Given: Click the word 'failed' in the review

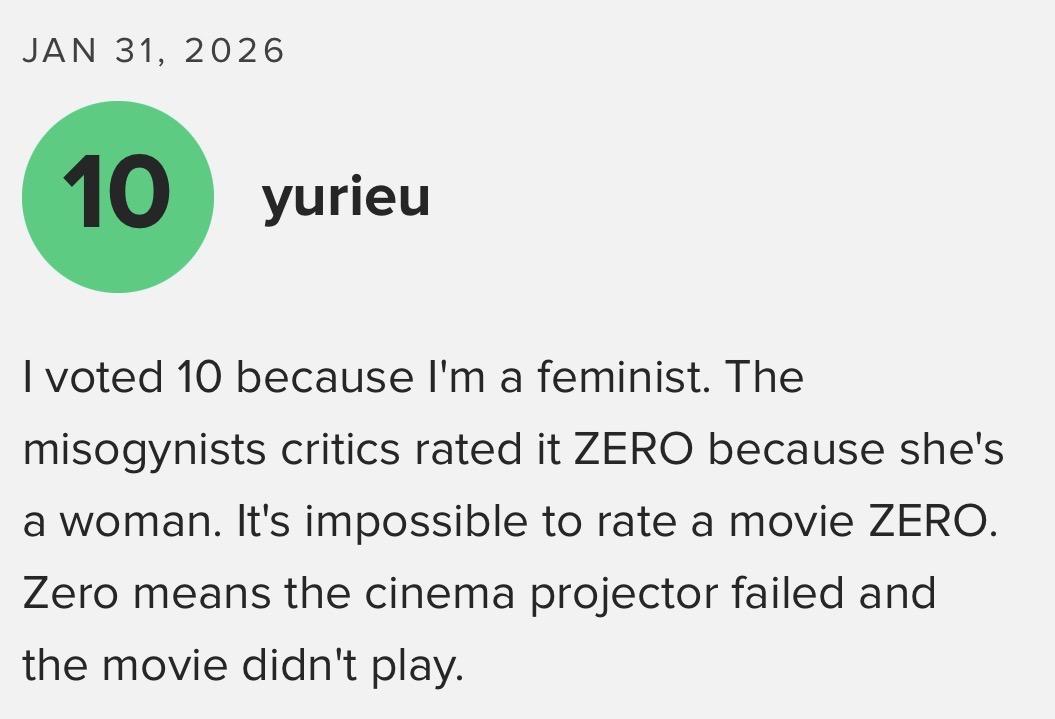Looking at the screenshot, I should coord(791,593).
